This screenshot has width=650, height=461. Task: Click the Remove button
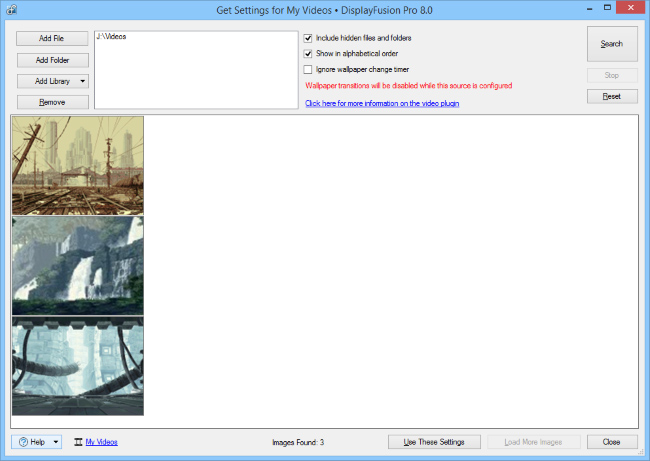point(53,102)
